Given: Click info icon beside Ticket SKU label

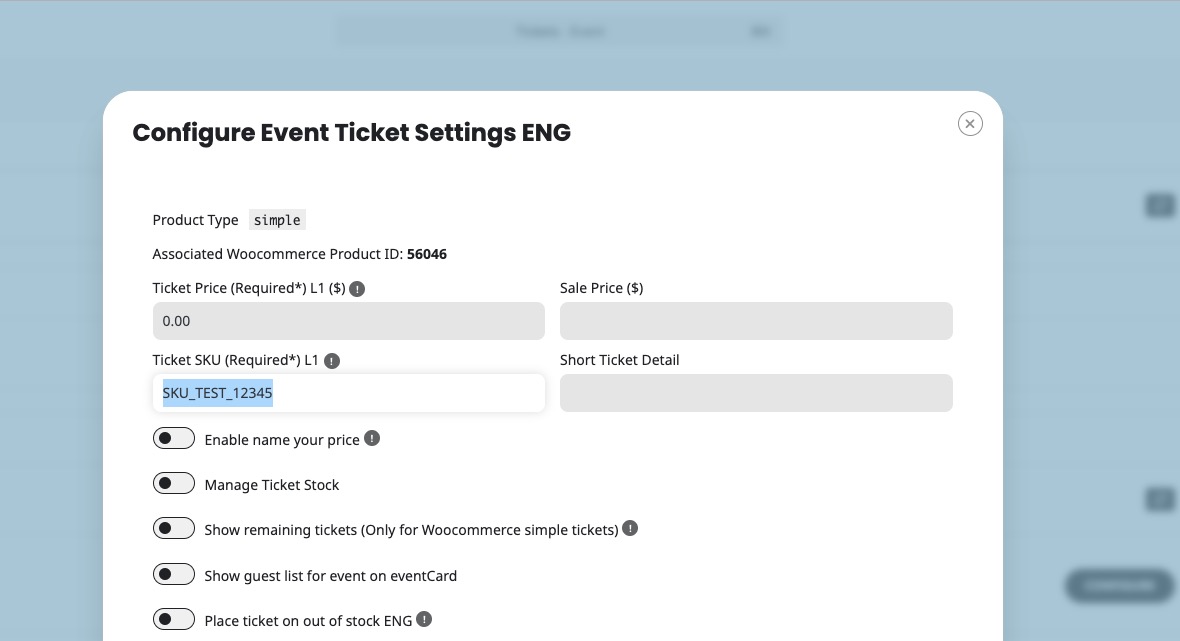Looking at the screenshot, I should click(332, 361).
